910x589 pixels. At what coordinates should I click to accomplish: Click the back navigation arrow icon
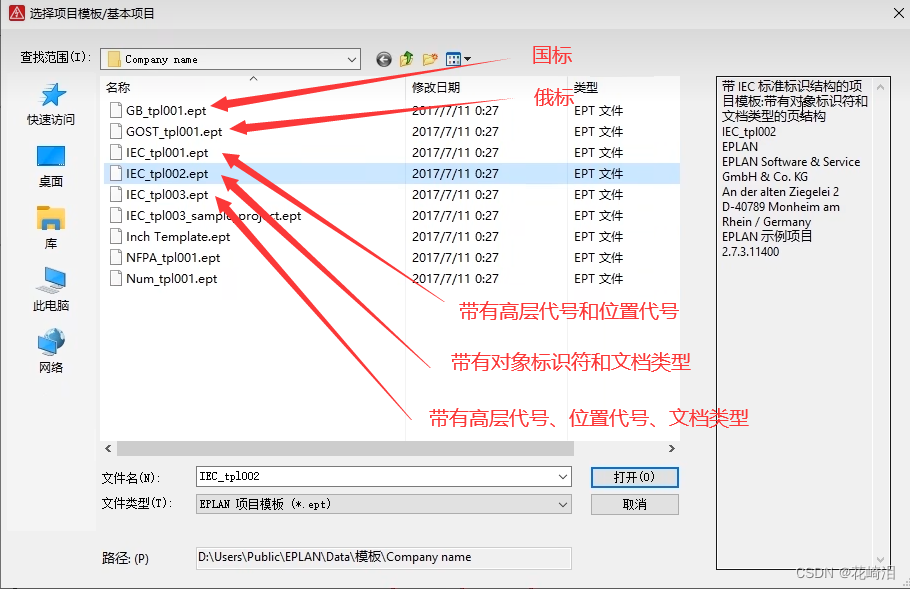(384, 59)
